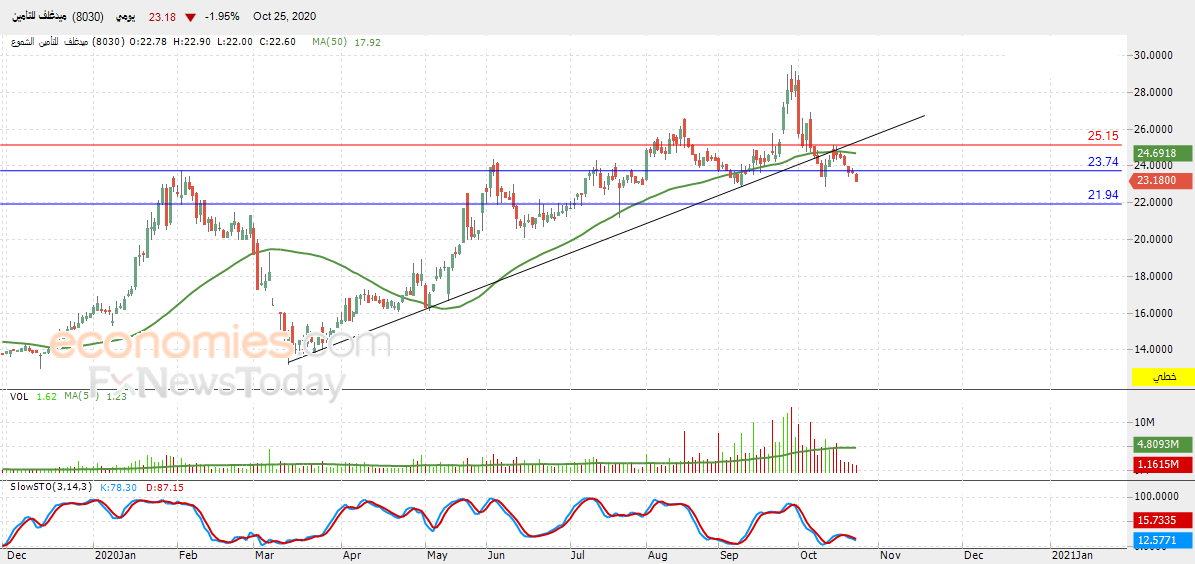Click the green 24.6918 moving average price tag
Image resolution: width=1195 pixels, height=564 pixels.
pyautogui.click(x=1161, y=153)
